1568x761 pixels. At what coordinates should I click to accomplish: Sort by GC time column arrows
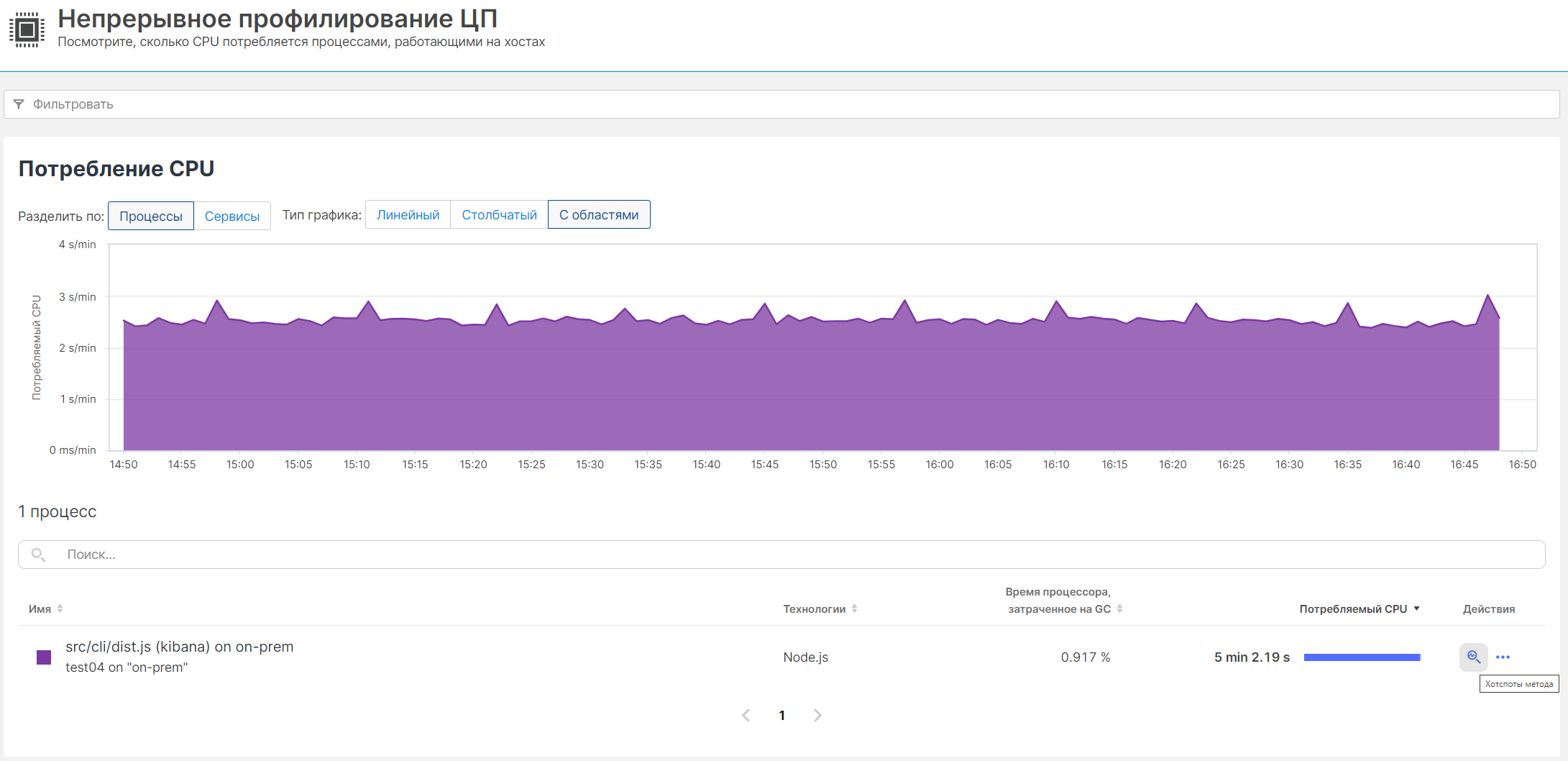(1119, 609)
